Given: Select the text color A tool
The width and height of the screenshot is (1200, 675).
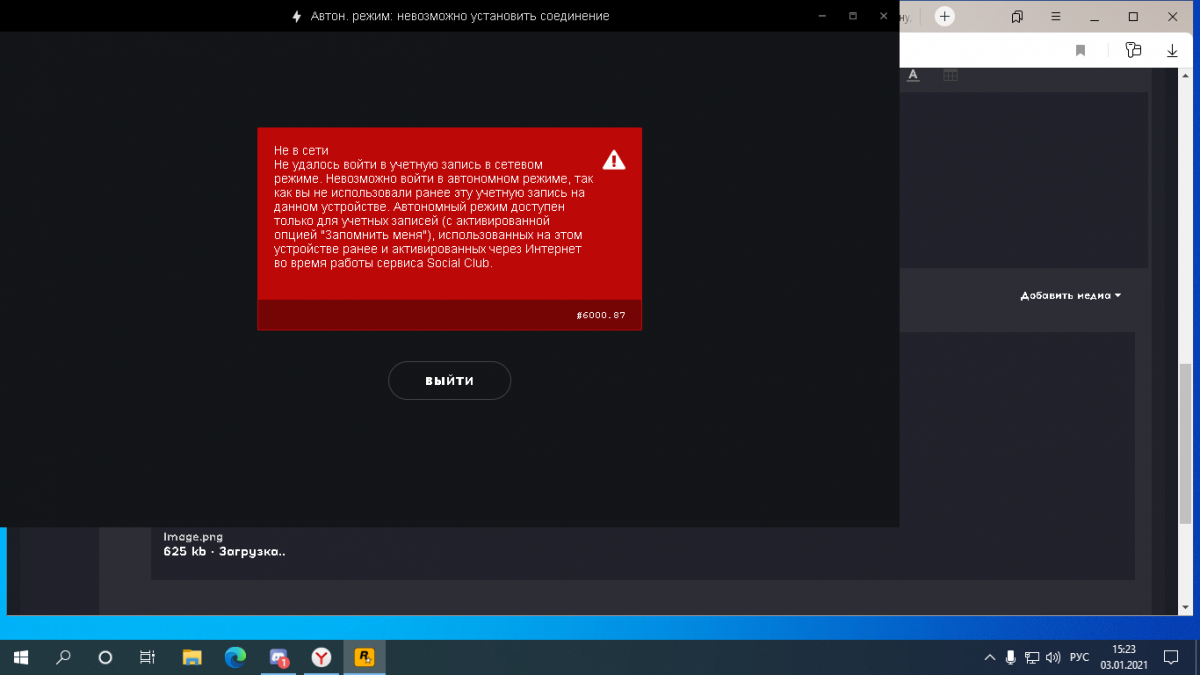Looking at the screenshot, I should pos(913,75).
